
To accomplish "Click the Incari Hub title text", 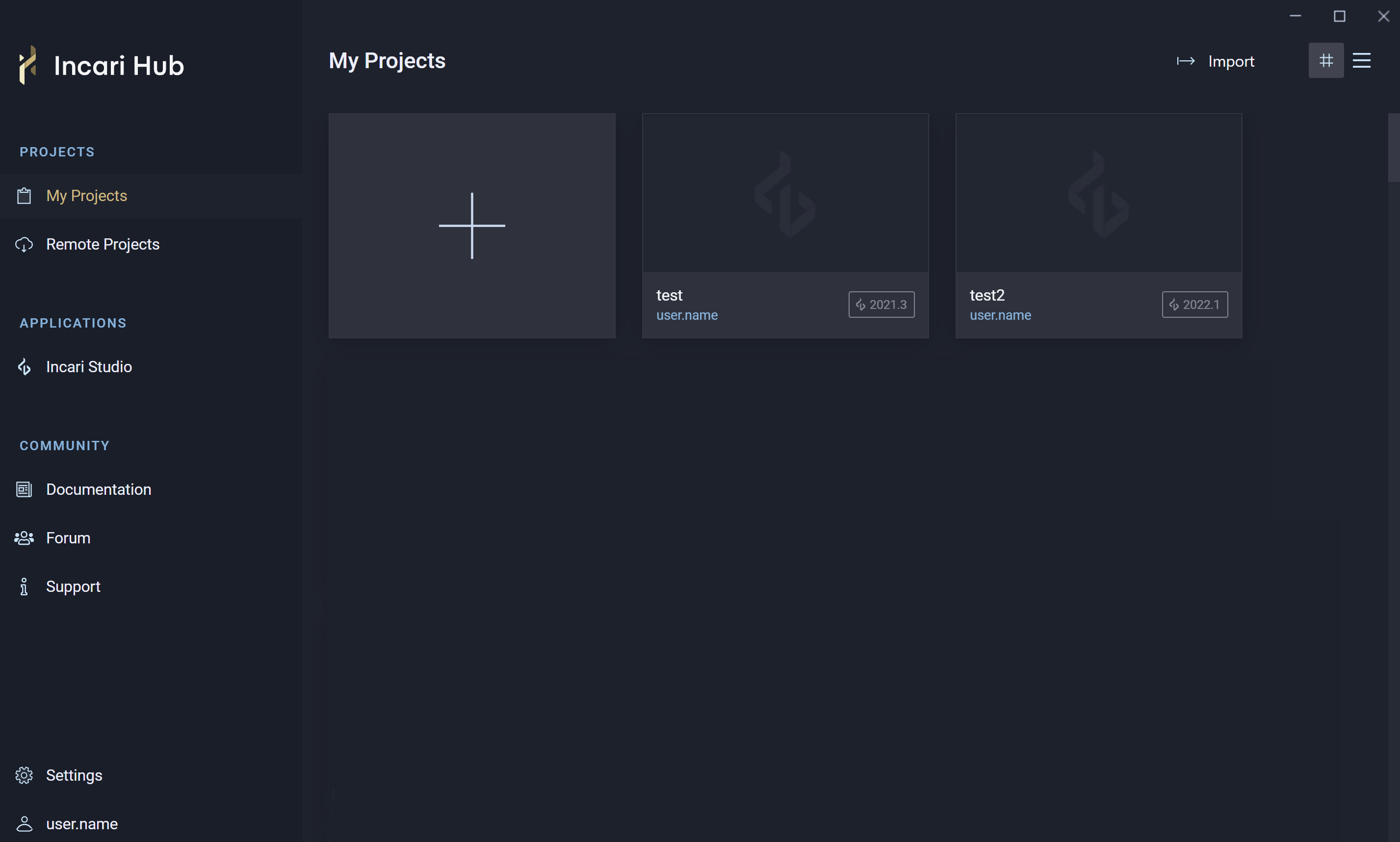I will pos(119,66).
